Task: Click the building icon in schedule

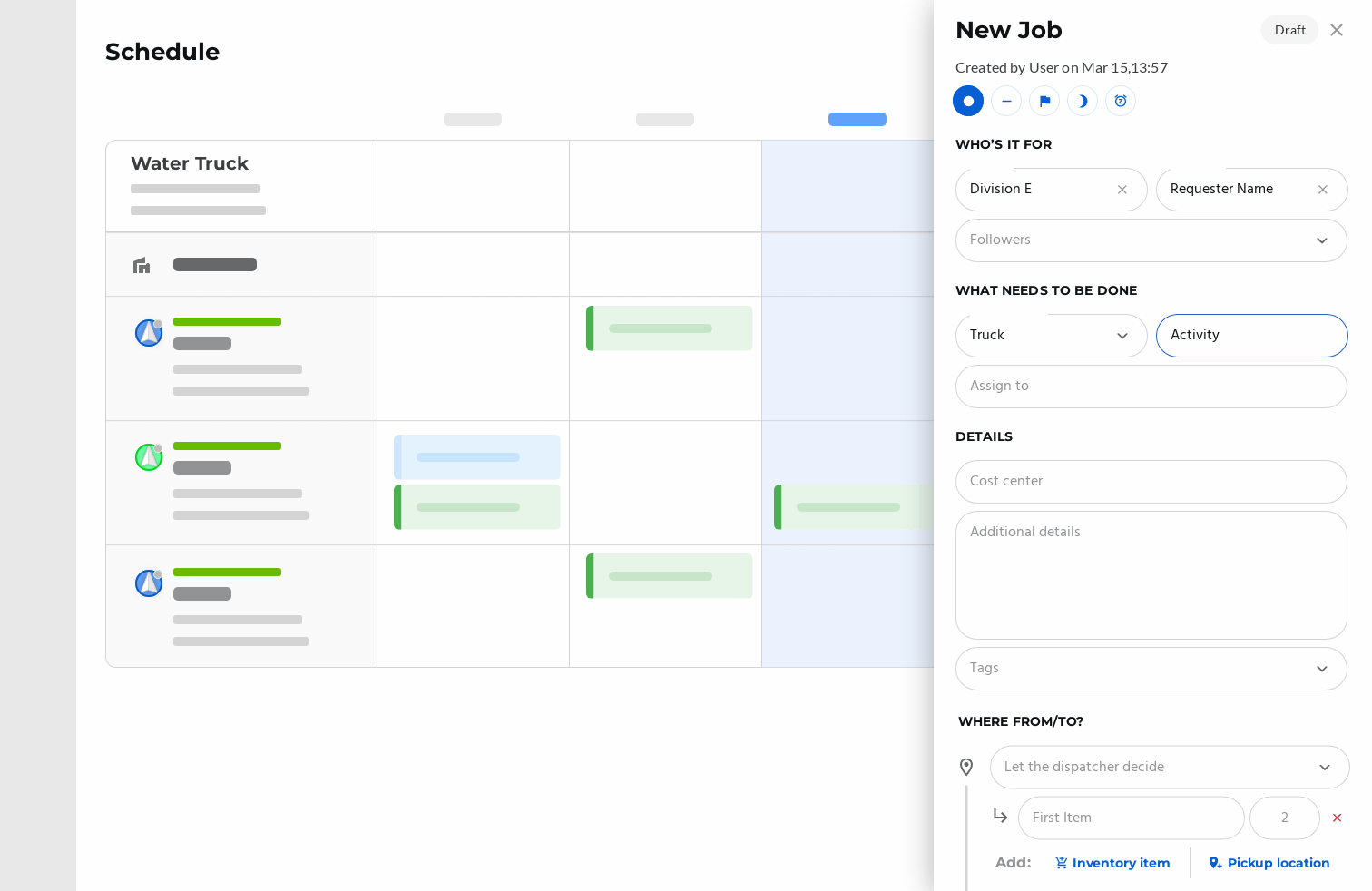Action: 142,265
